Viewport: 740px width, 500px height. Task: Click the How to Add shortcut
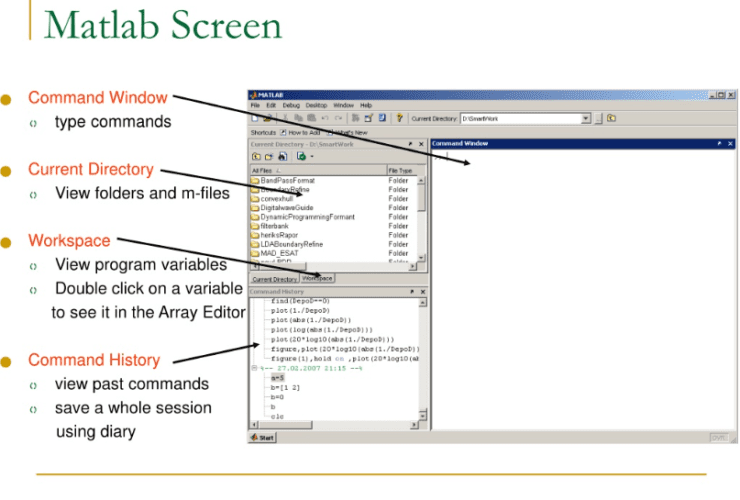[x=300, y=133]
